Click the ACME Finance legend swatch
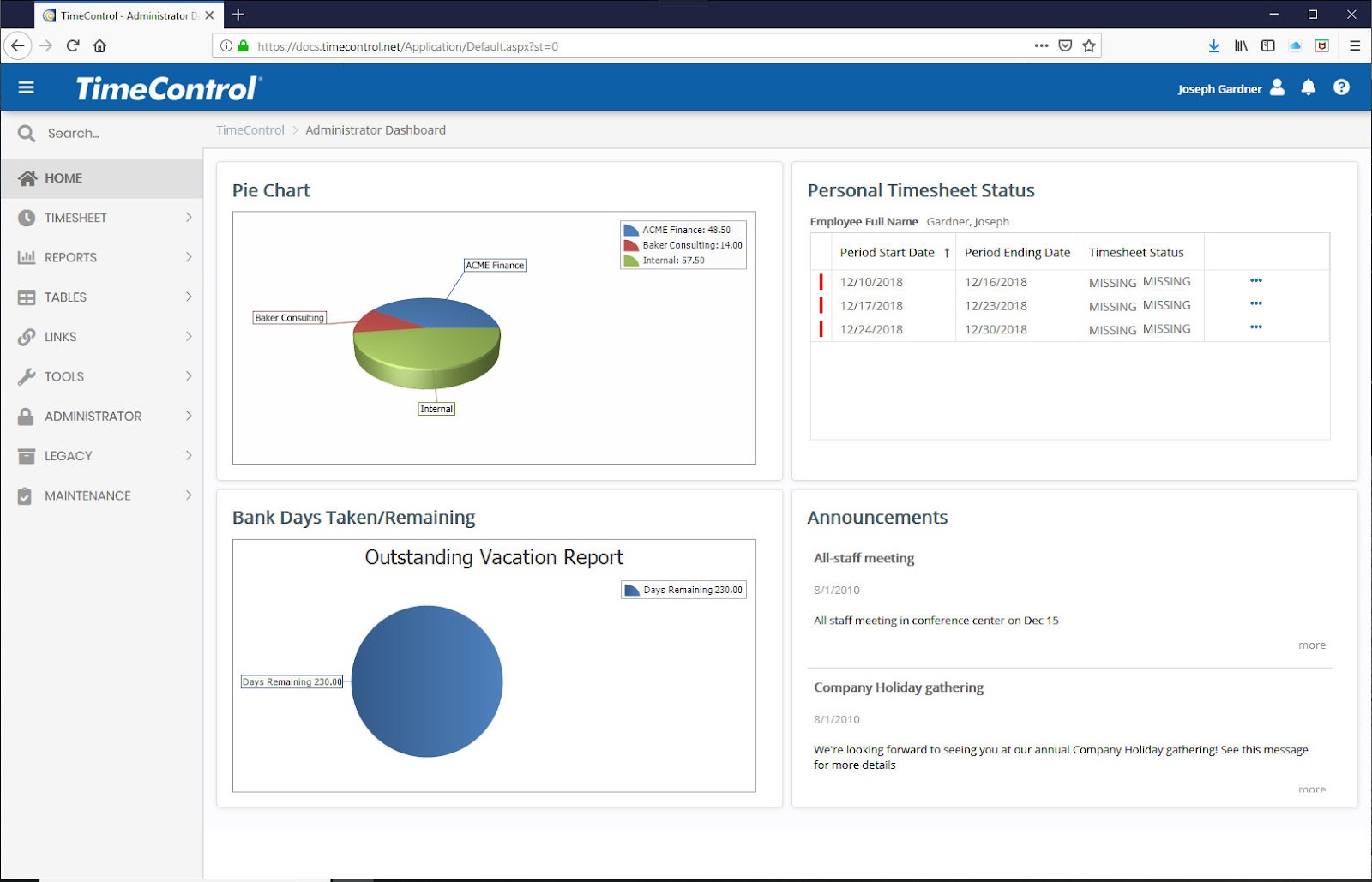 tap(631, 230)
